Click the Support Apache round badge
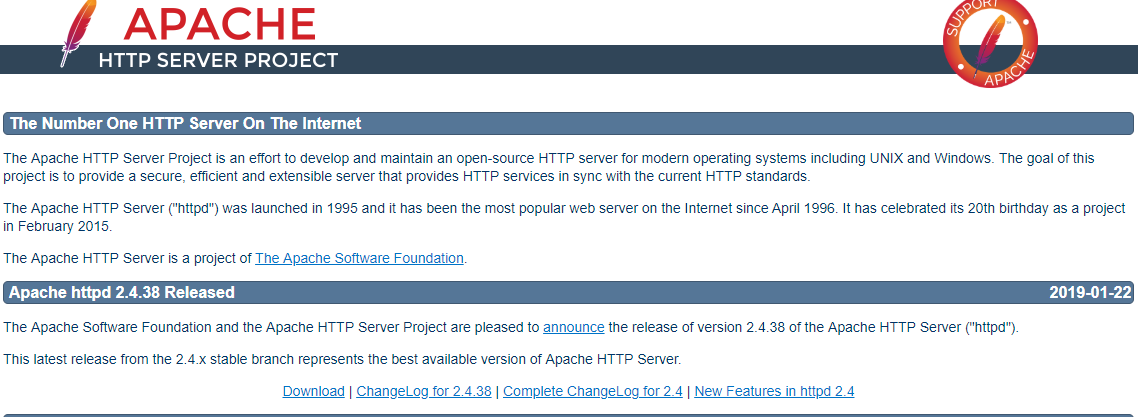The width and height of the screenshot is (1143, 417). 989,44
